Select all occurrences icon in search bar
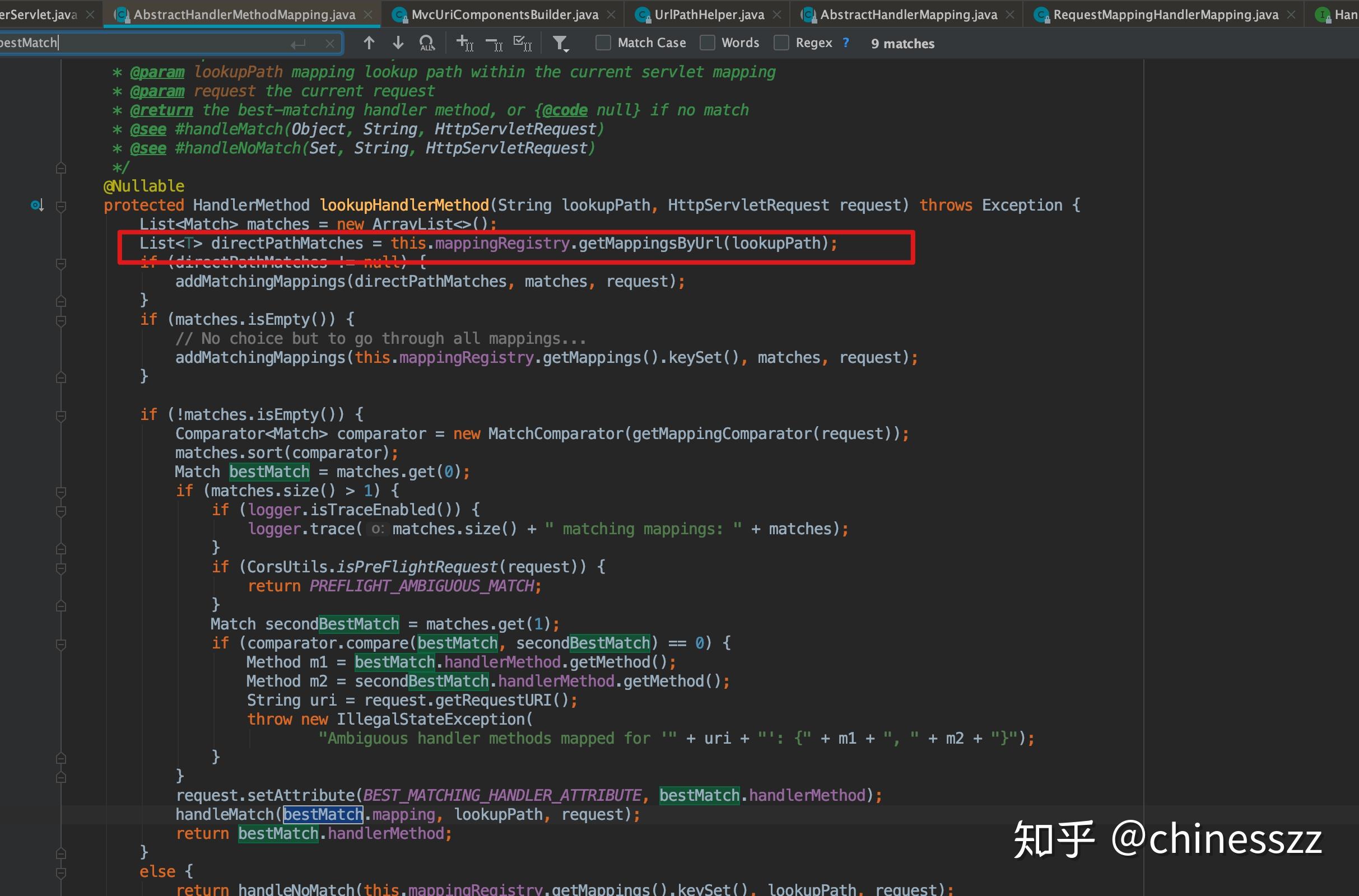Image resolution: width=1359 pixels, height=896 pixels. pyautogui.click(x=522, y=43)
